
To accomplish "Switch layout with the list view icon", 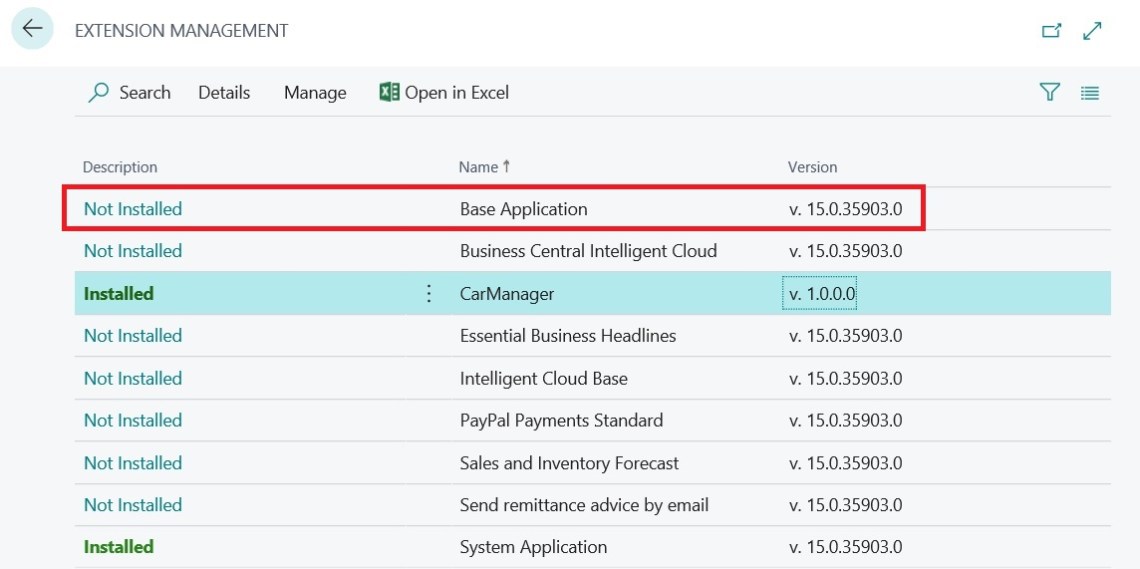I will click(1089, 93).
